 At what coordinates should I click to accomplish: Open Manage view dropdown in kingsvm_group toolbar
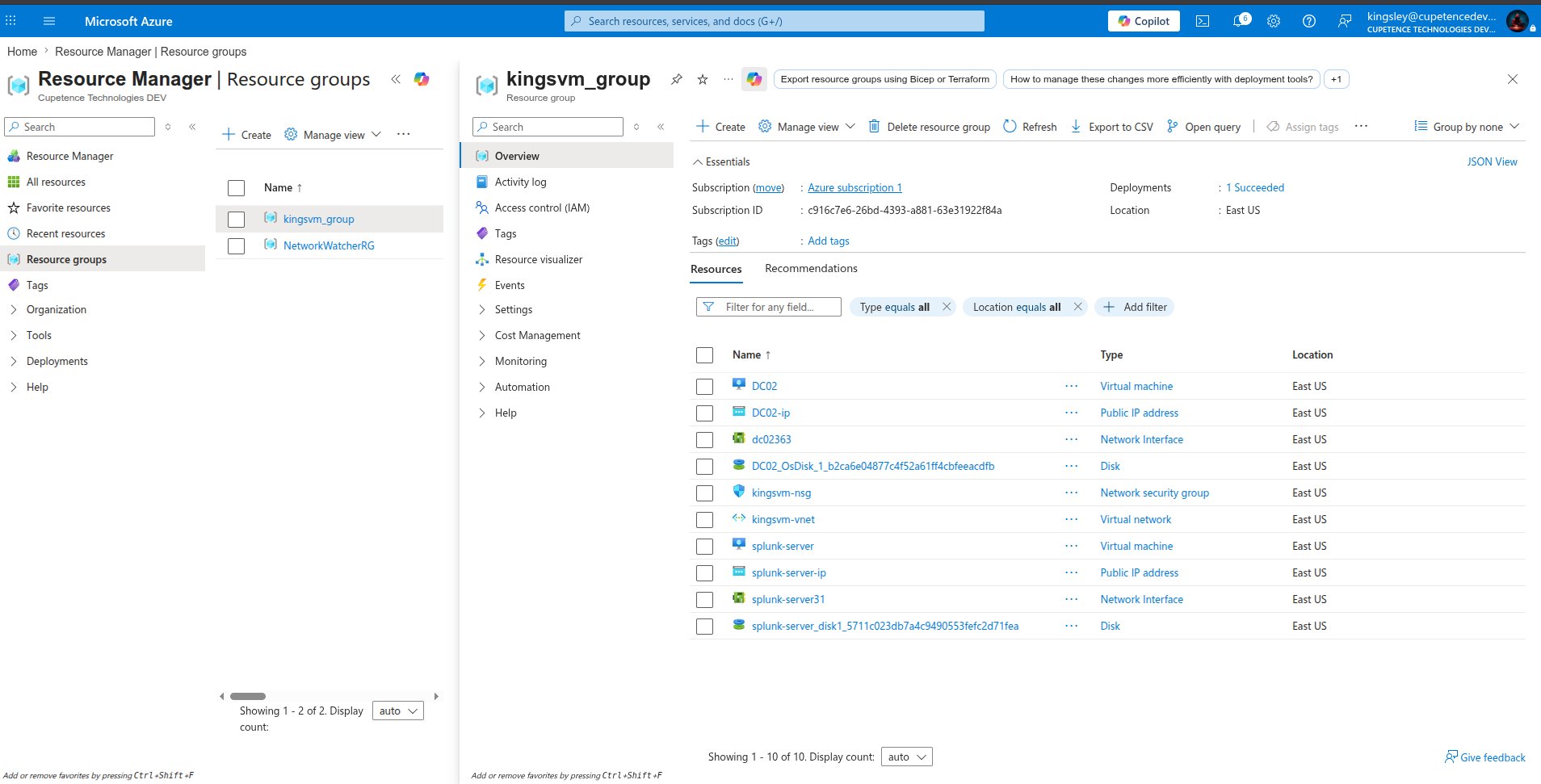(x=807, y=127)
